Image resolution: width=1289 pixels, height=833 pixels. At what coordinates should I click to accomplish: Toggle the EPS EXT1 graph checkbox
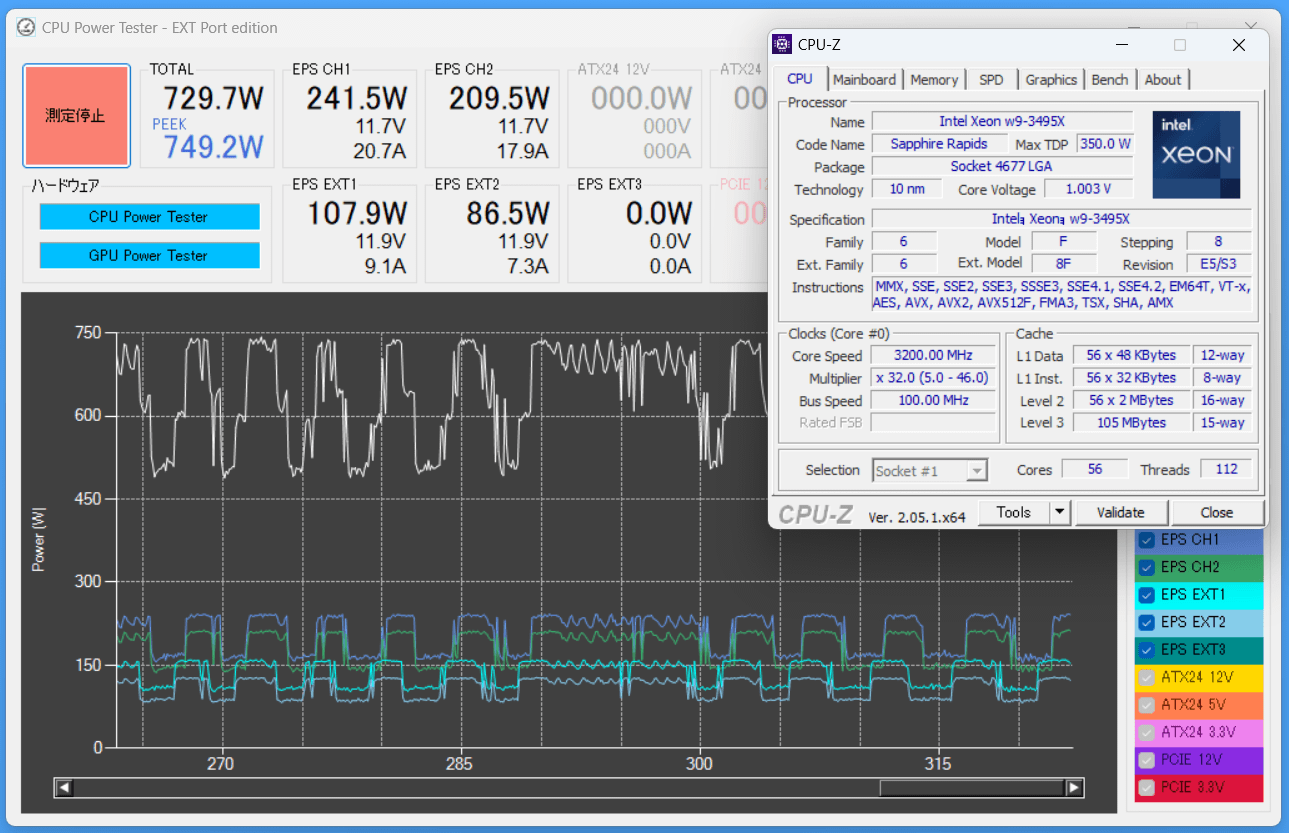pos(1147,595)
